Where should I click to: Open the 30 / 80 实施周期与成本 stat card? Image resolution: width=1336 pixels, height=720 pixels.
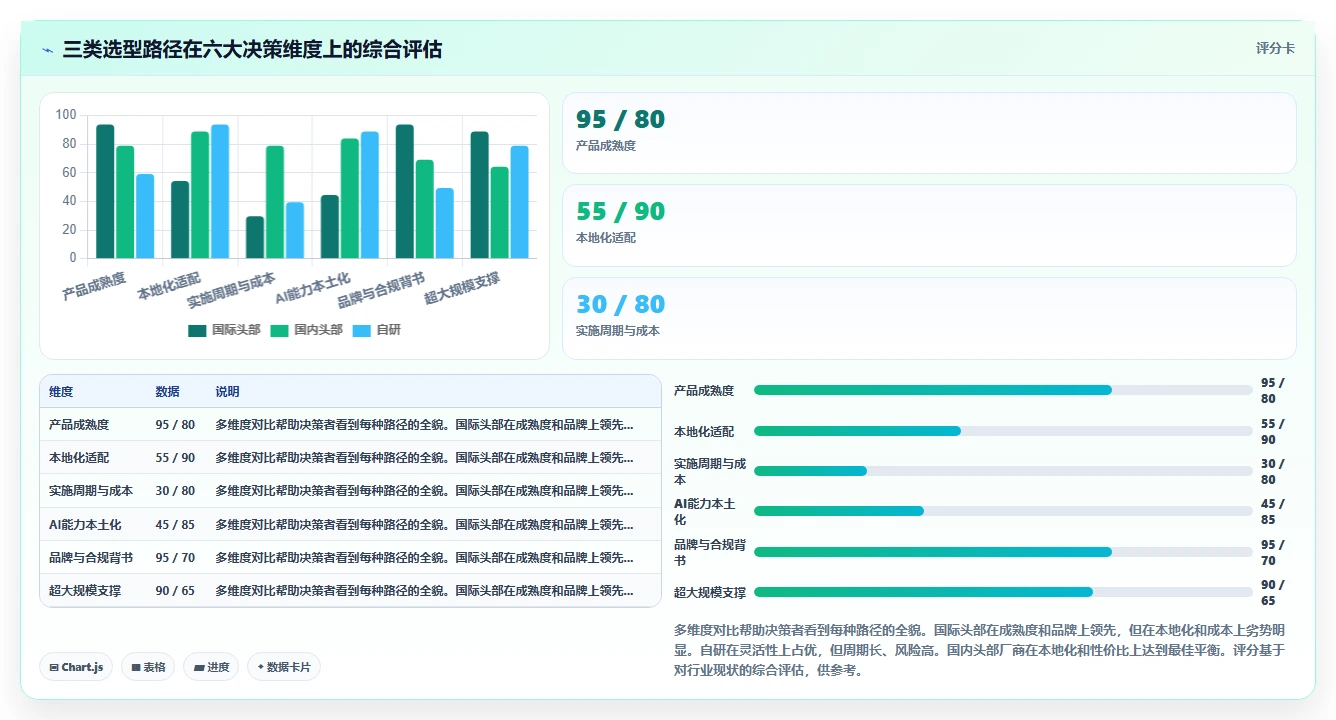[x=929, y=318]
